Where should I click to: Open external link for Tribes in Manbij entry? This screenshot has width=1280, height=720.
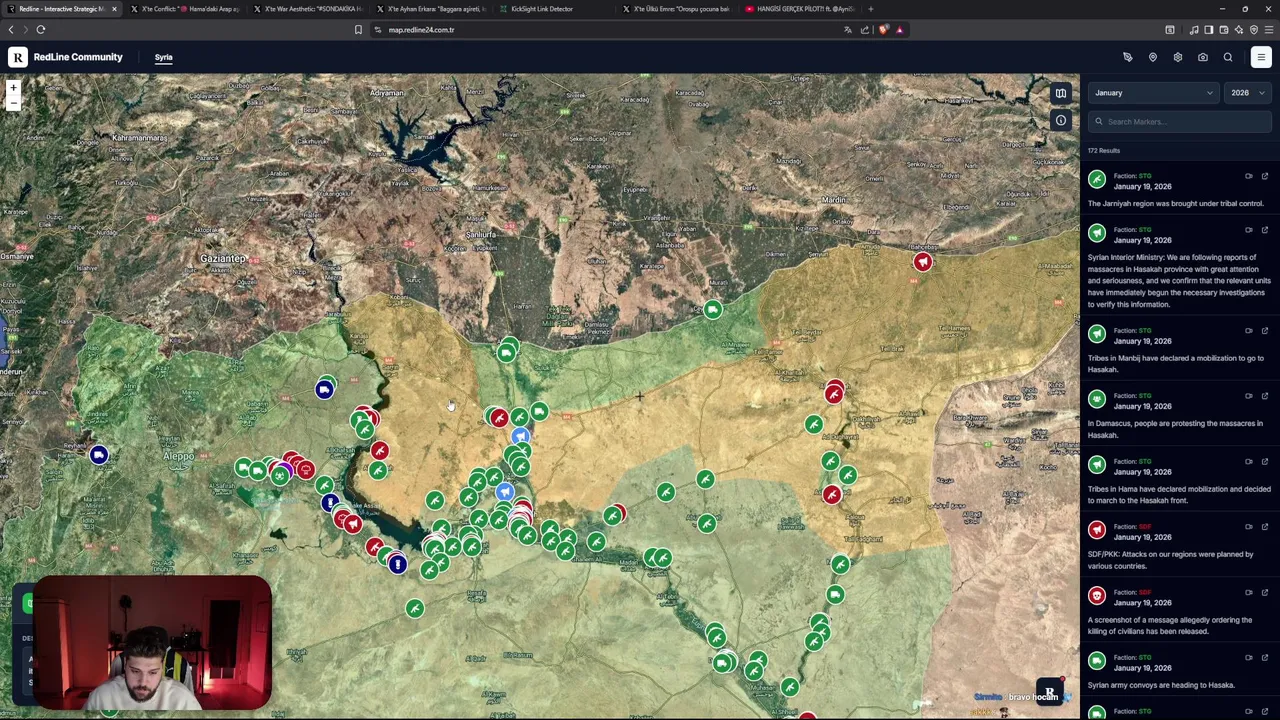point(1265,330)
